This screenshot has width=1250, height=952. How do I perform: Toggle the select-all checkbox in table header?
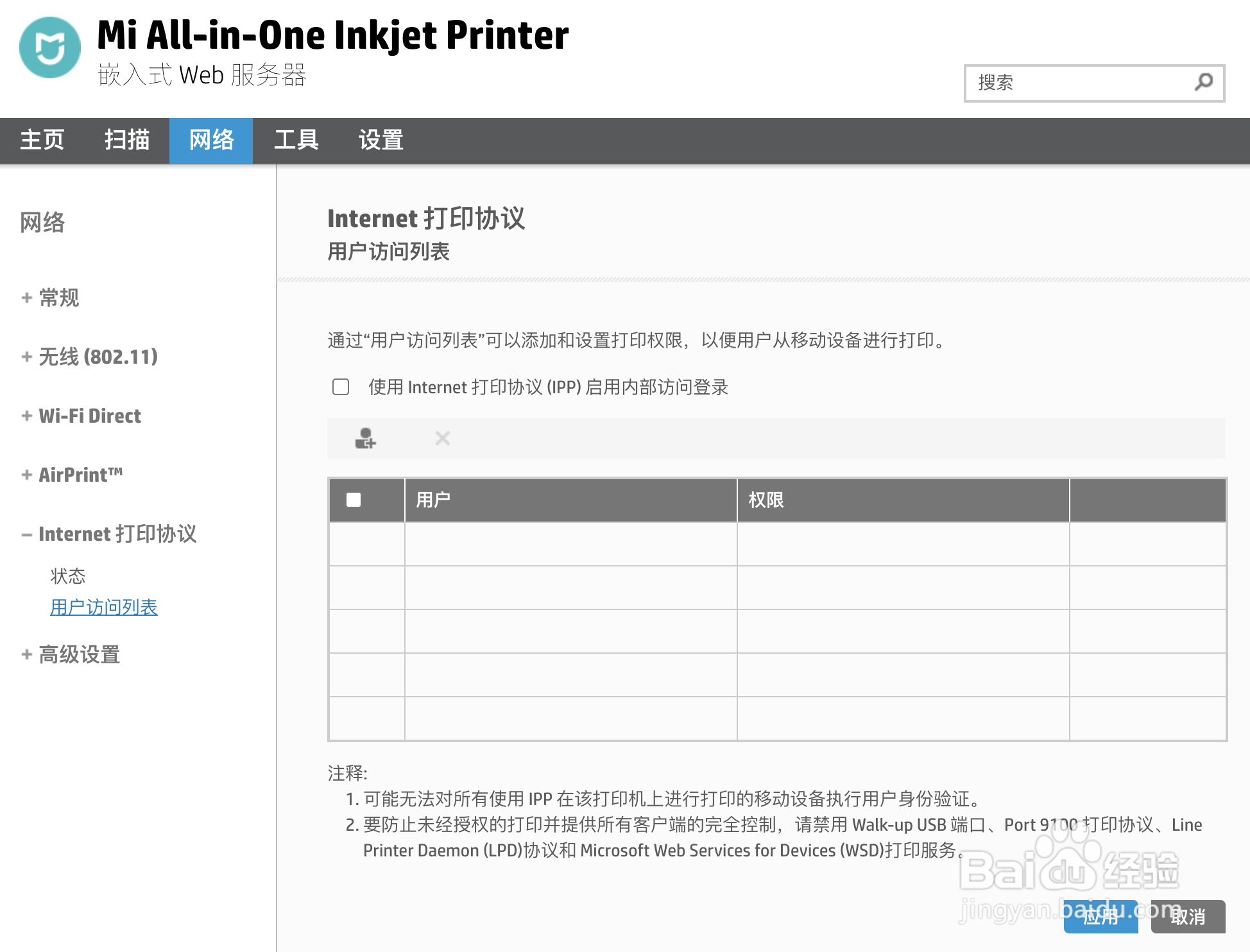tap(354, 500)
